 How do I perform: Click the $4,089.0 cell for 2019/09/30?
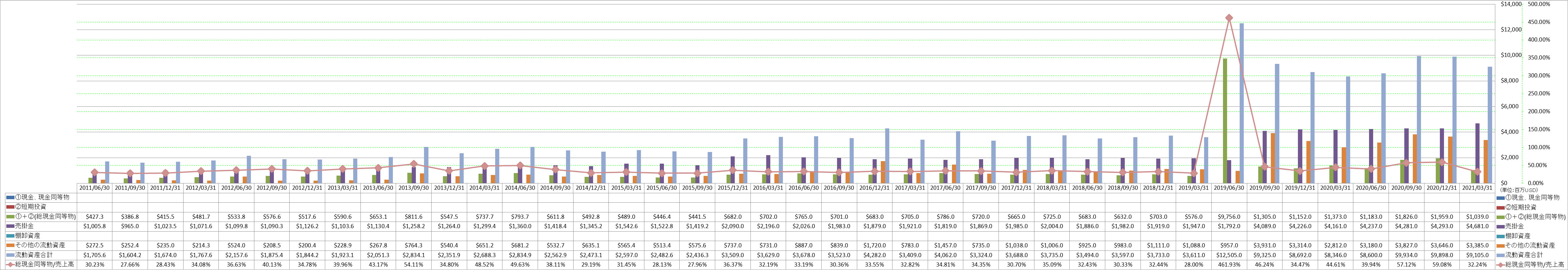[x=1265, y=226]
